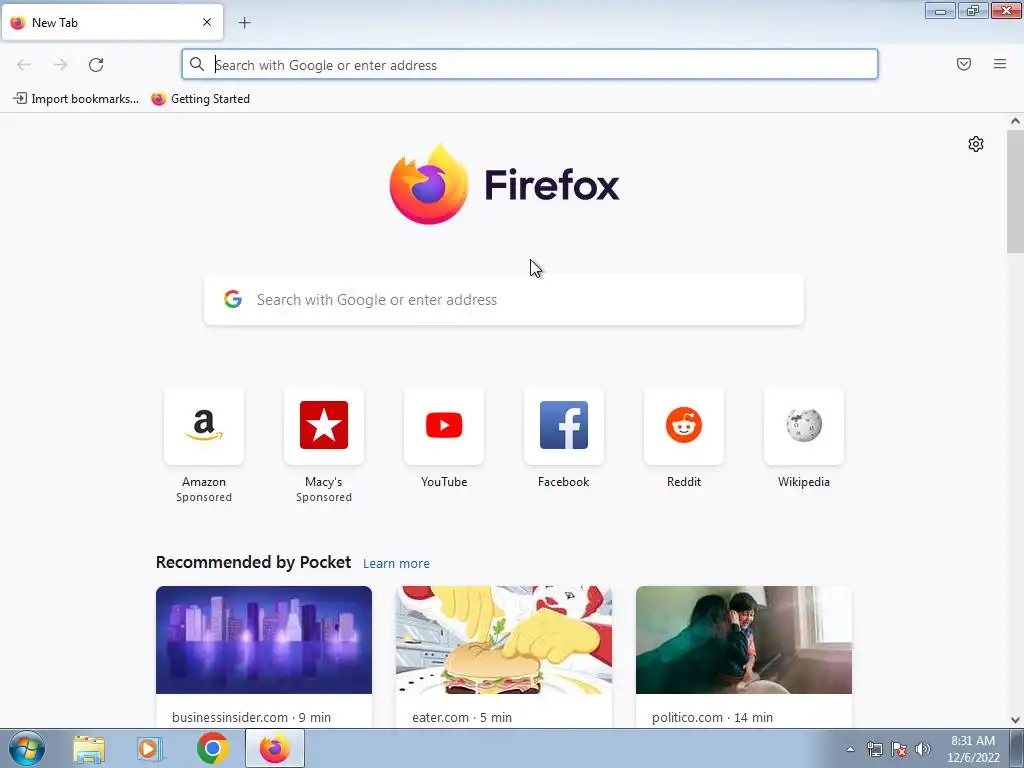Image resolution: width=1024 pixels, height=768 pixels.
Task: Click the businessinsider.com · 9 min label
Action: click(x=251, y=717)
